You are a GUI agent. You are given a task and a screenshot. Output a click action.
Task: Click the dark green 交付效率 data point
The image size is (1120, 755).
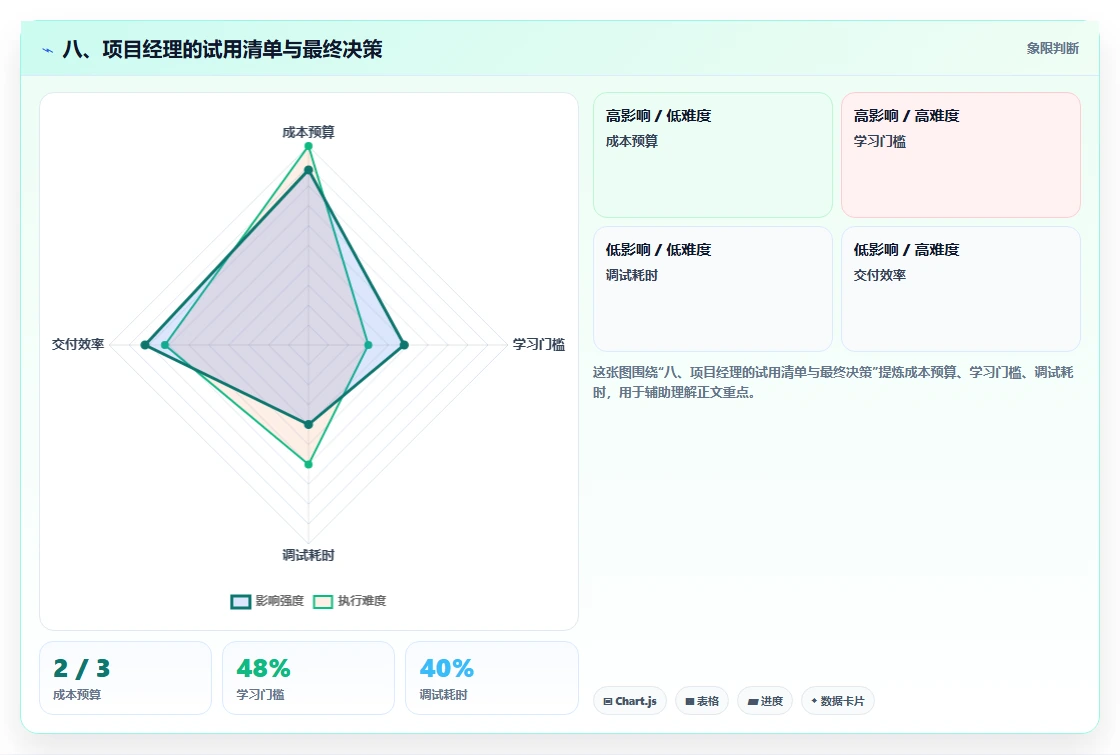(145, 345)
